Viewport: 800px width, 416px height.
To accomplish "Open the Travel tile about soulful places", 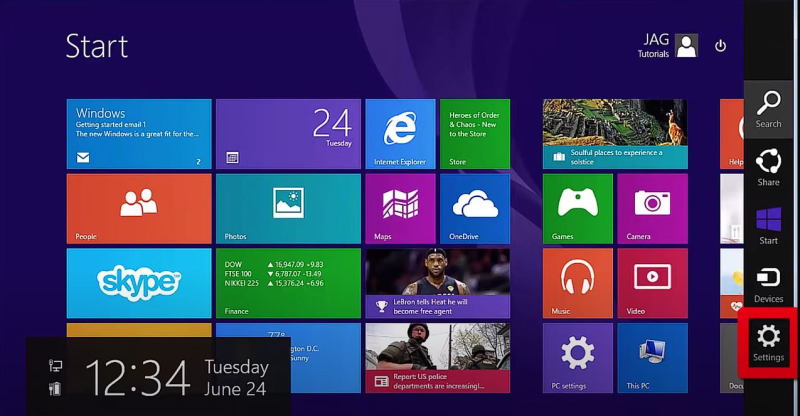I will point(615,134).
